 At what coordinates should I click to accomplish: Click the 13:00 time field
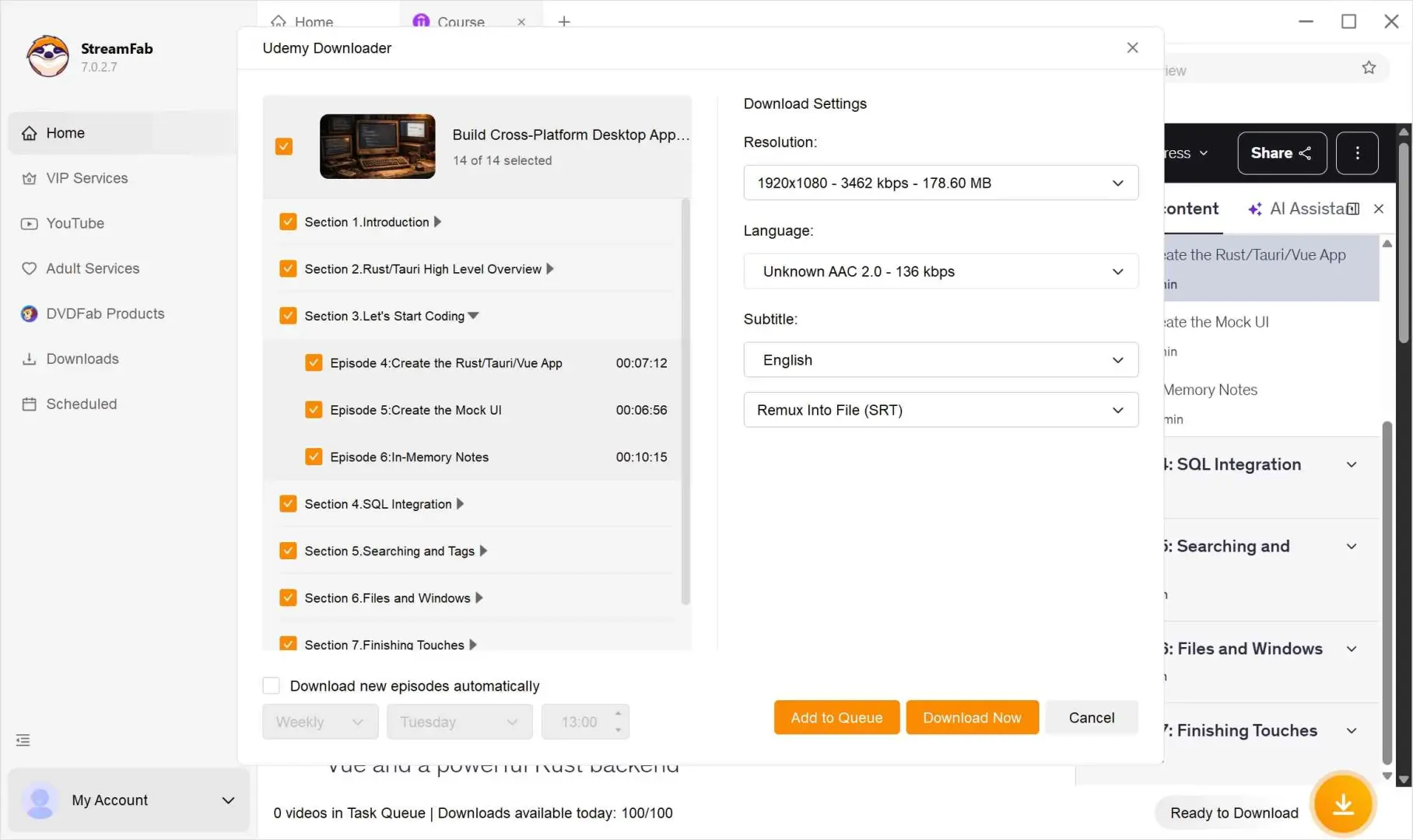tap(579, 722)
